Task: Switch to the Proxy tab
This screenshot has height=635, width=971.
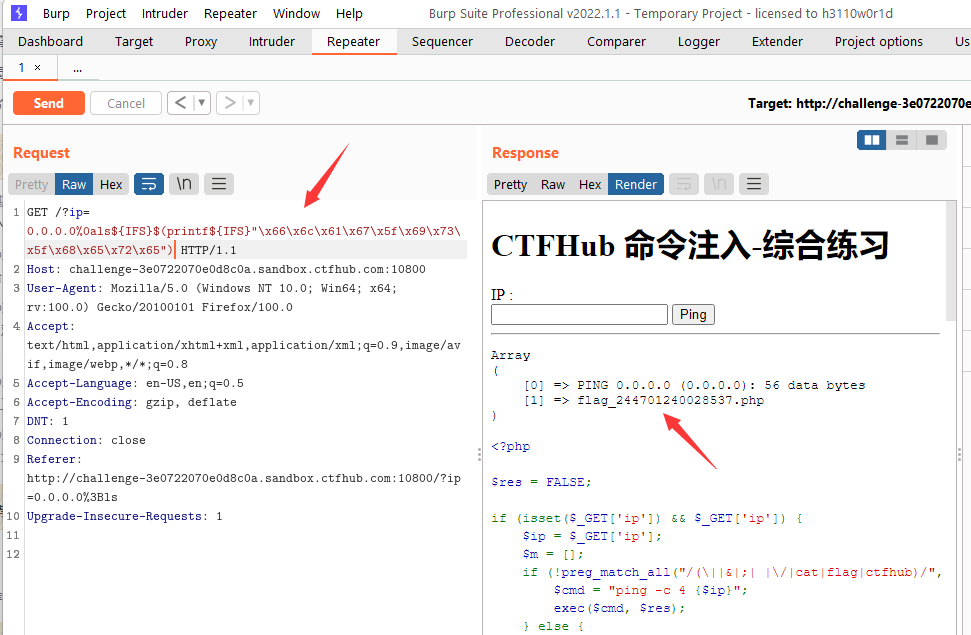Action: [x=201, y=42]
